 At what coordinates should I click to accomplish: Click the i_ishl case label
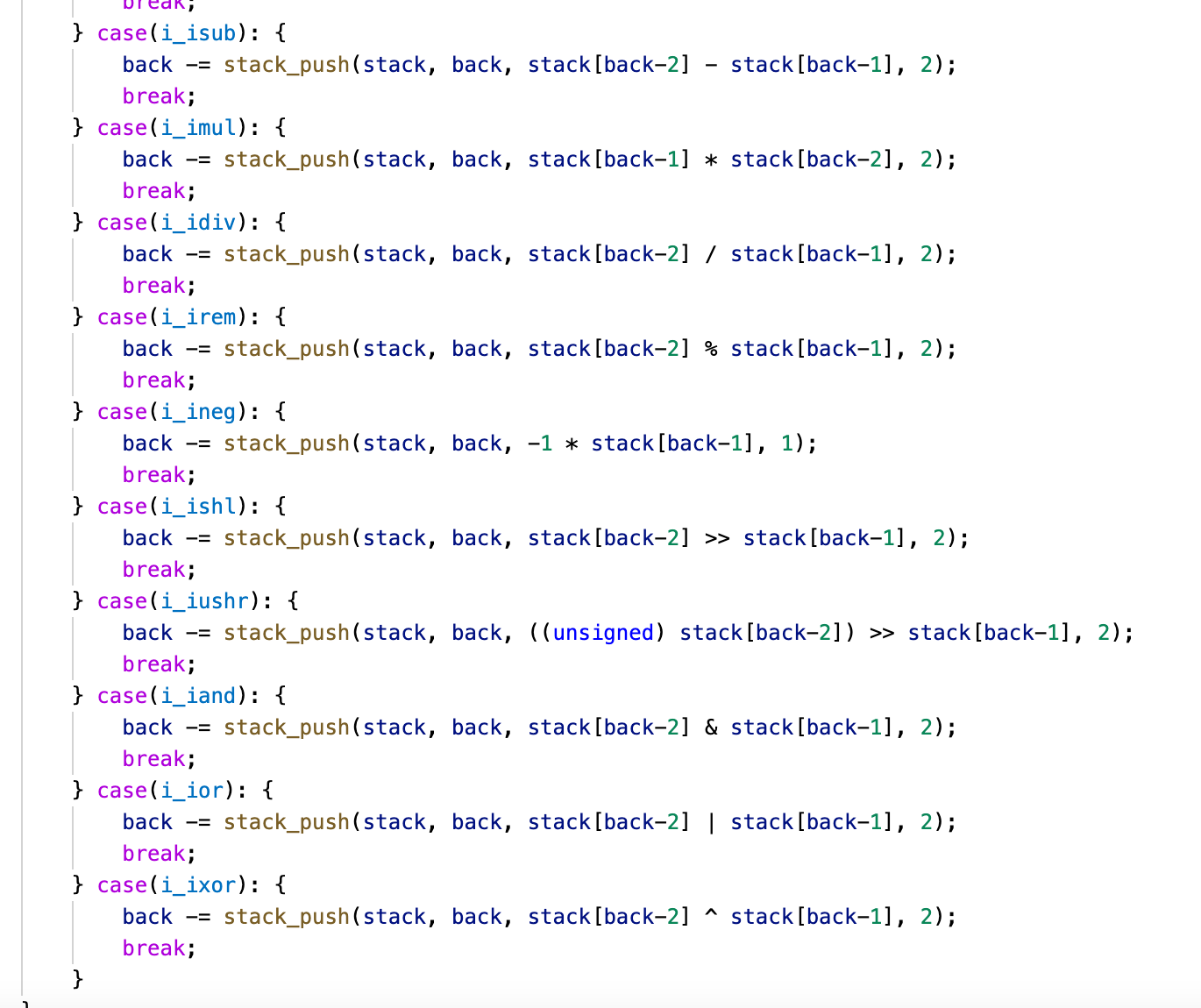[198, 507]
